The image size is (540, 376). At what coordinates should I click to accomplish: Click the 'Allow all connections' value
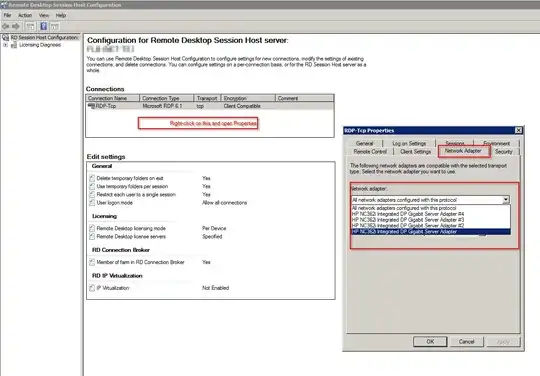click(x=225, y=203)
